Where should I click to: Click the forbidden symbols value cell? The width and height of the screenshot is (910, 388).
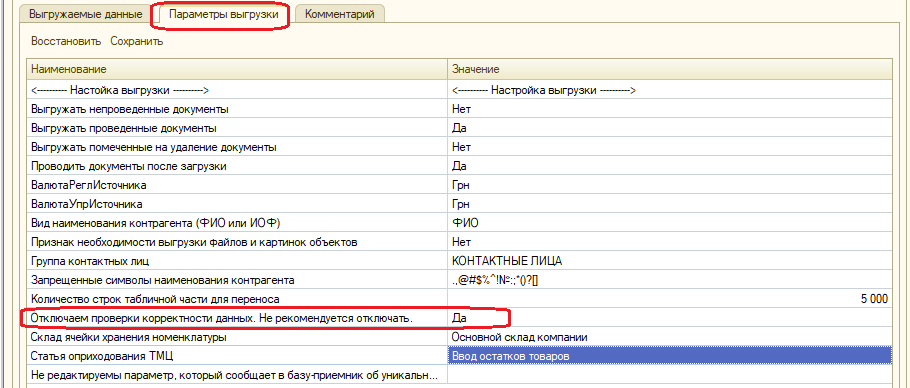pos(670,281)
